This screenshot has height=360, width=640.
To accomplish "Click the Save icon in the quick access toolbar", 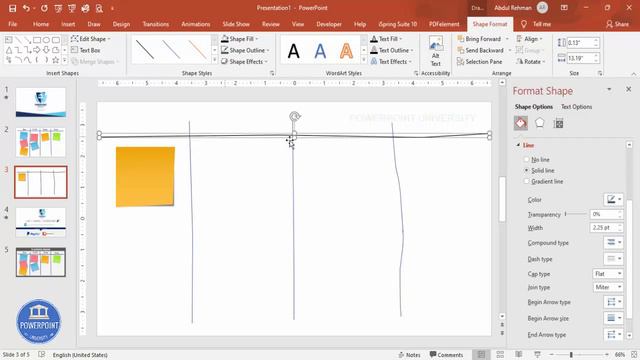I will point(12,8).
